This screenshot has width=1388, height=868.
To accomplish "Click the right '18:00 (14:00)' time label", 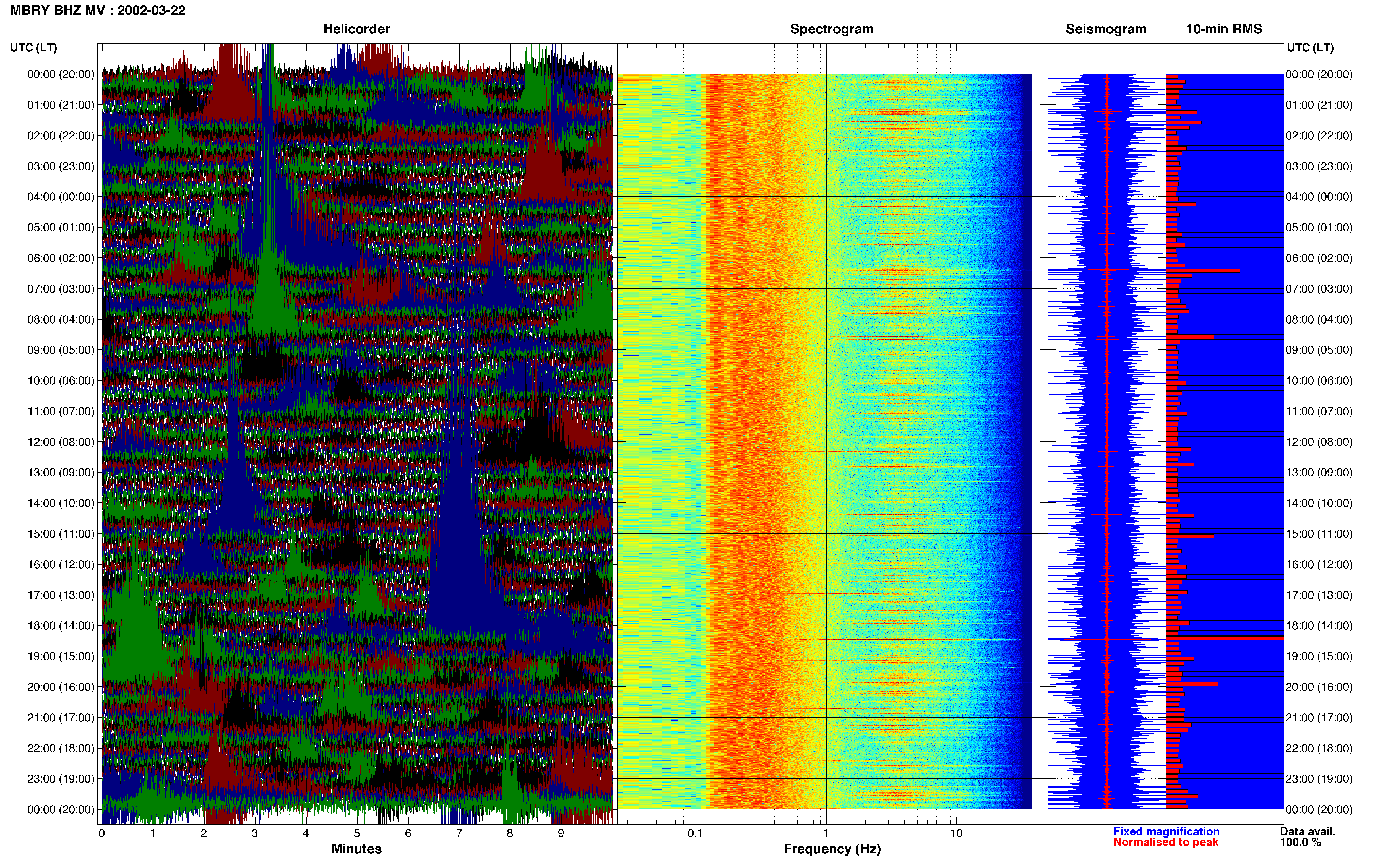I will click(x=1319, y=626).
